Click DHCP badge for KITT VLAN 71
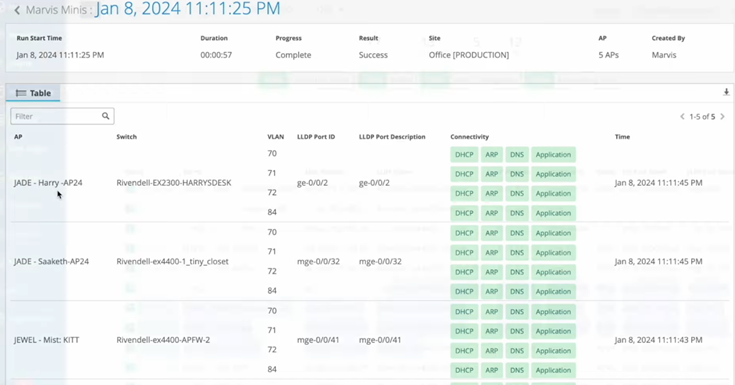735x385 pixels. click(x=464, y=331)
